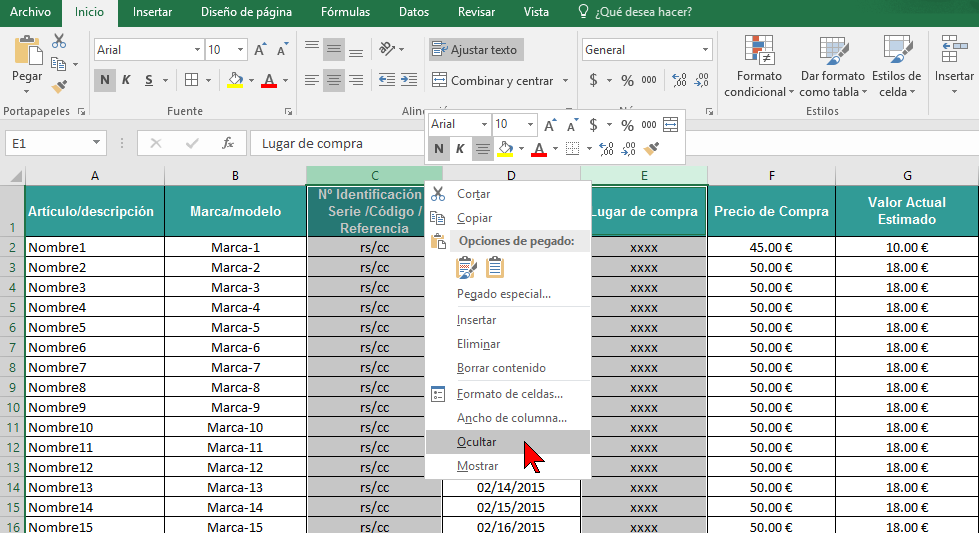Toggle italic K in mini toolbar
The image size is (979, 533).
point(460,149)
